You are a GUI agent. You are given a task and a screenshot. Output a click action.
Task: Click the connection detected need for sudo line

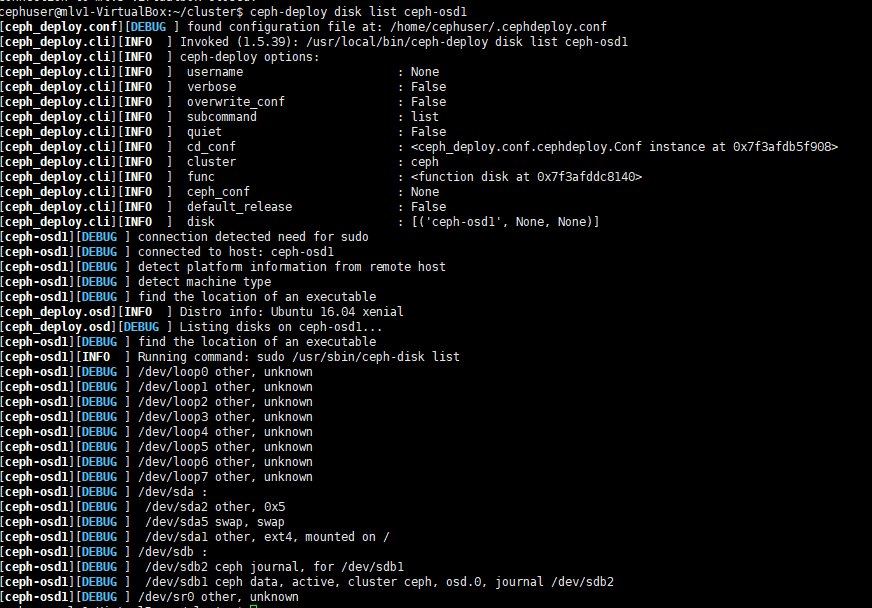(253, 237)
